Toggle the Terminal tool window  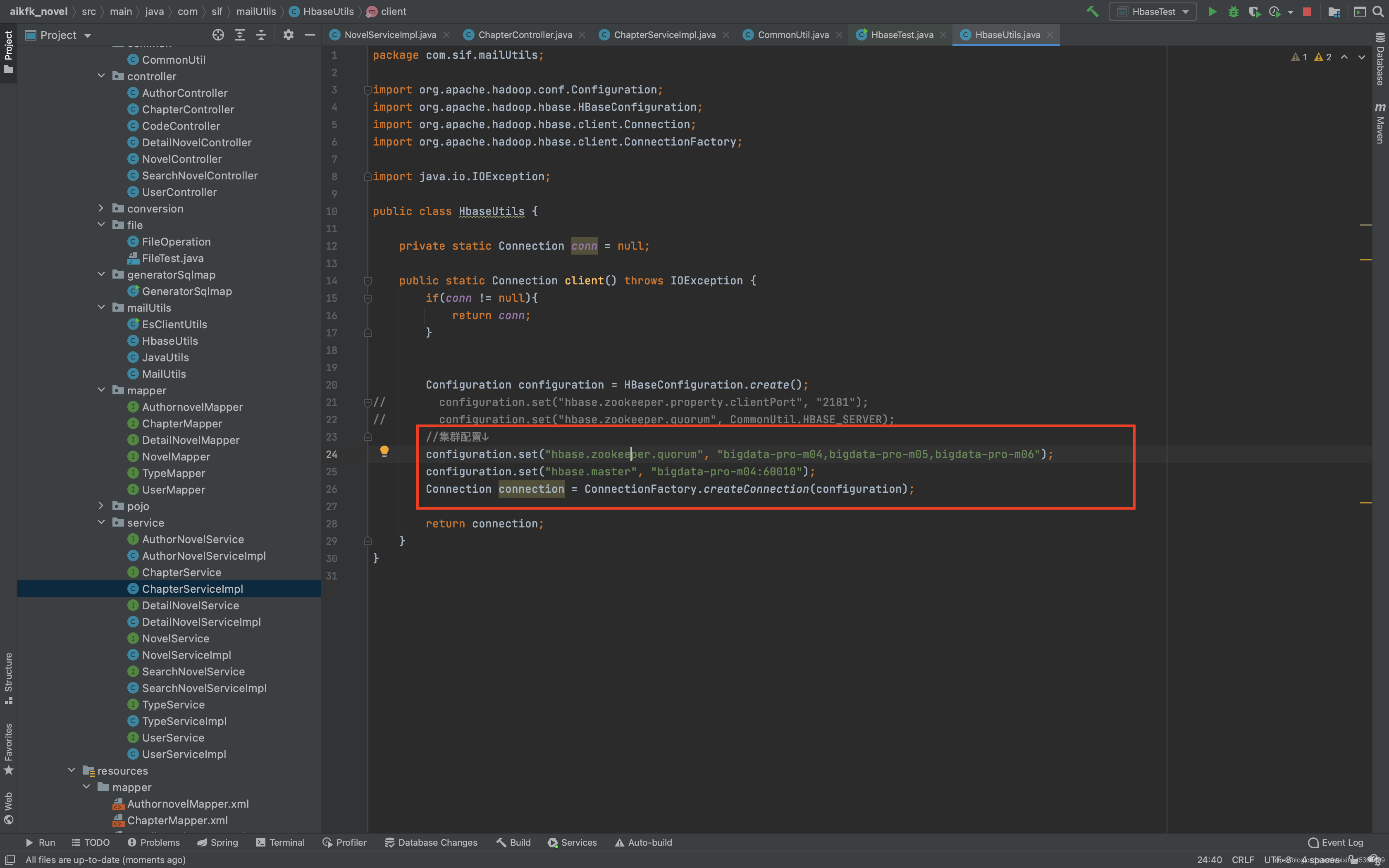click(x=280, y=842)
